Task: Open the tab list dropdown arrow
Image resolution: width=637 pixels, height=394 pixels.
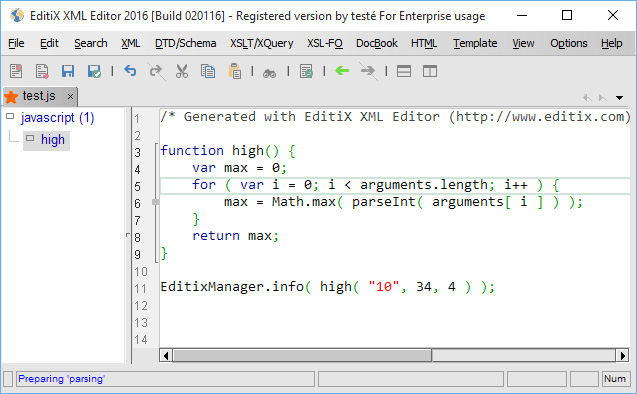Action: [619, 97]
